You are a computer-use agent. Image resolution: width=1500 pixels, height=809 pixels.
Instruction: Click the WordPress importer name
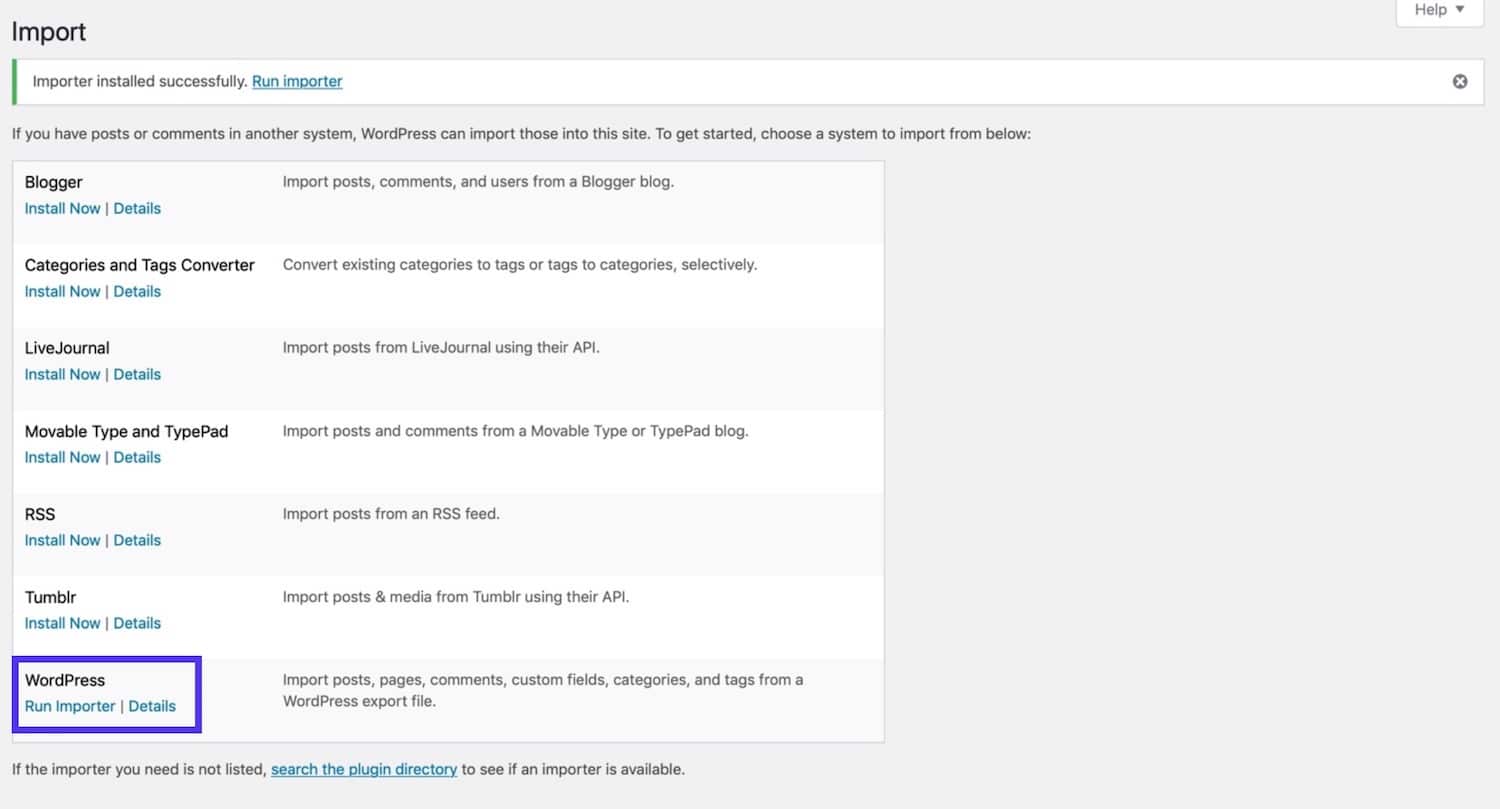pyautogui.click(x=65, y=681)
